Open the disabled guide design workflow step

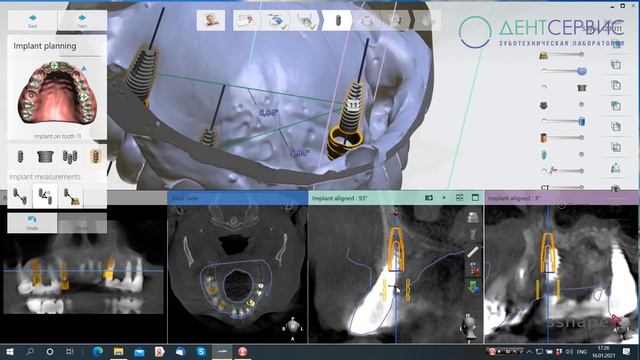click(366, 20)
